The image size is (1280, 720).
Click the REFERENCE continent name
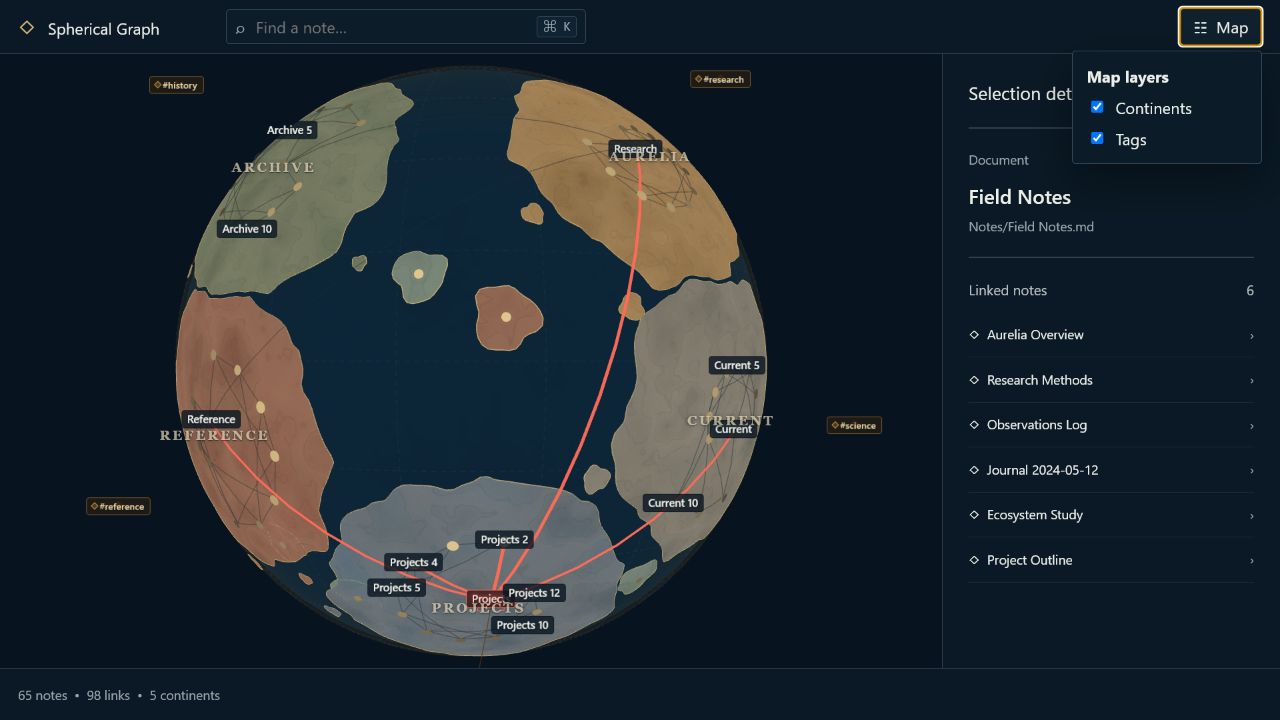pyautogui.click(x=214, y=435)
